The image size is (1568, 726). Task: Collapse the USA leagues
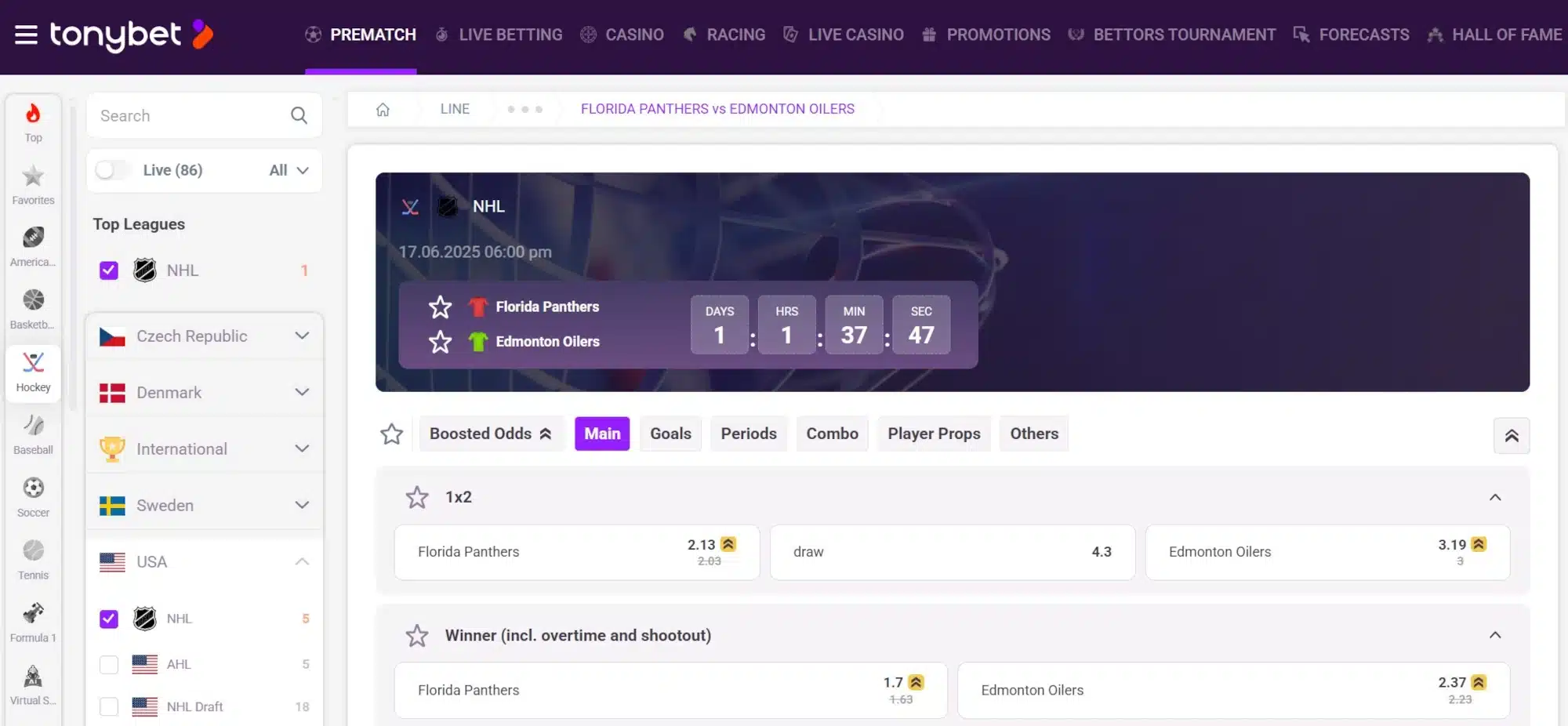[x=205, y=562]
